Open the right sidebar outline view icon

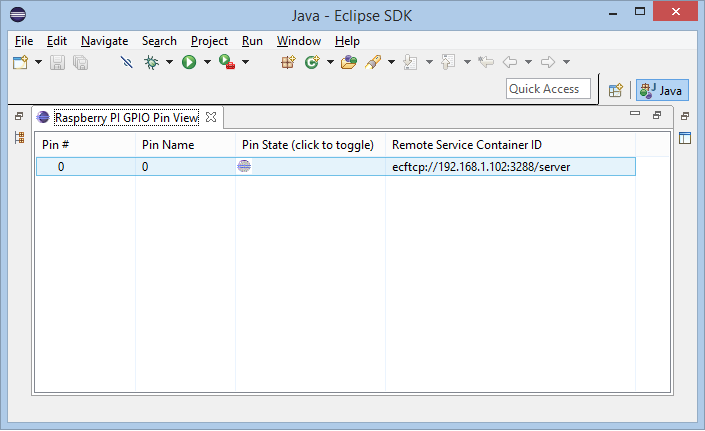pyautogui.click(x=685, y=138)
